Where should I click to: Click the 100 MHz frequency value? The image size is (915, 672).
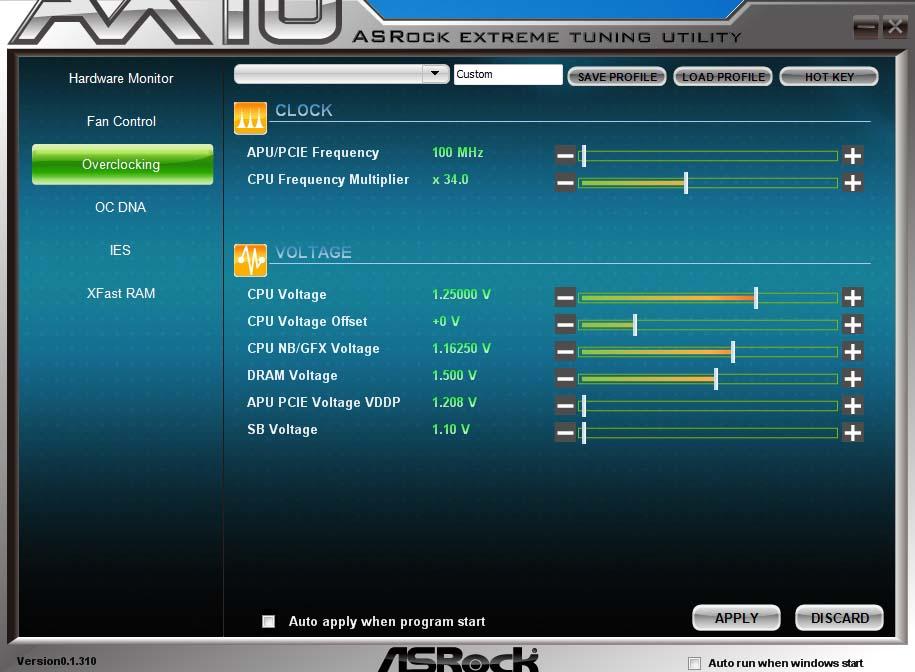[x=458, y=153]
